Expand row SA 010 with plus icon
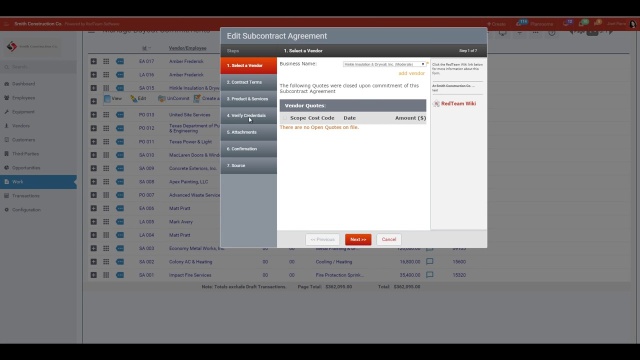The height and width of the screenshot is (360, 640). coord(93,155)
